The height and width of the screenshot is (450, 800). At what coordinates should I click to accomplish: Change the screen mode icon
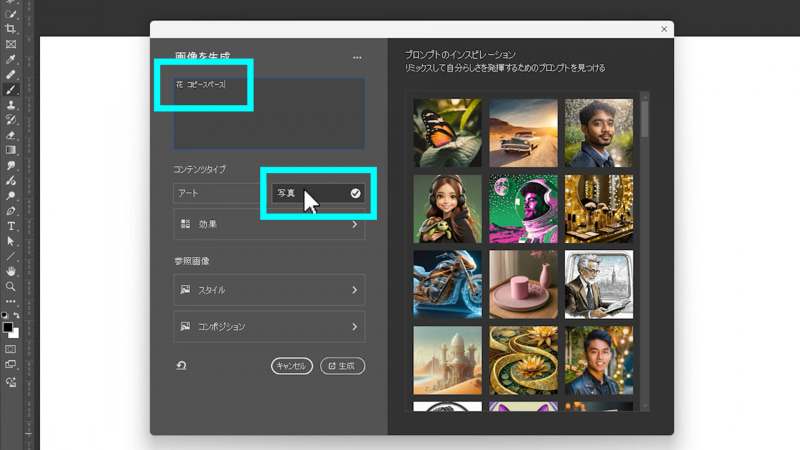tap(11, 364)
